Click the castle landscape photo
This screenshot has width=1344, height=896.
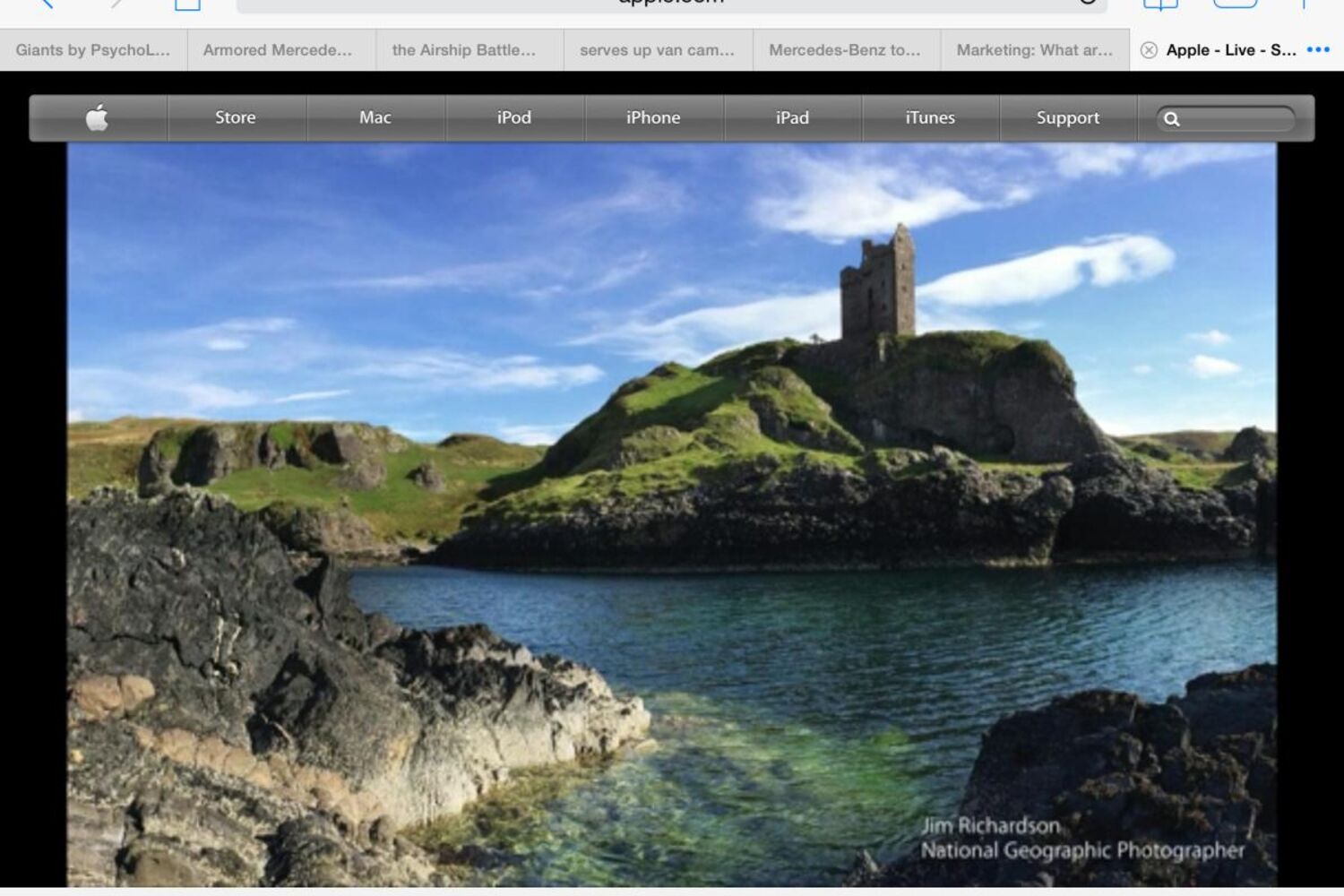point(672,514)
